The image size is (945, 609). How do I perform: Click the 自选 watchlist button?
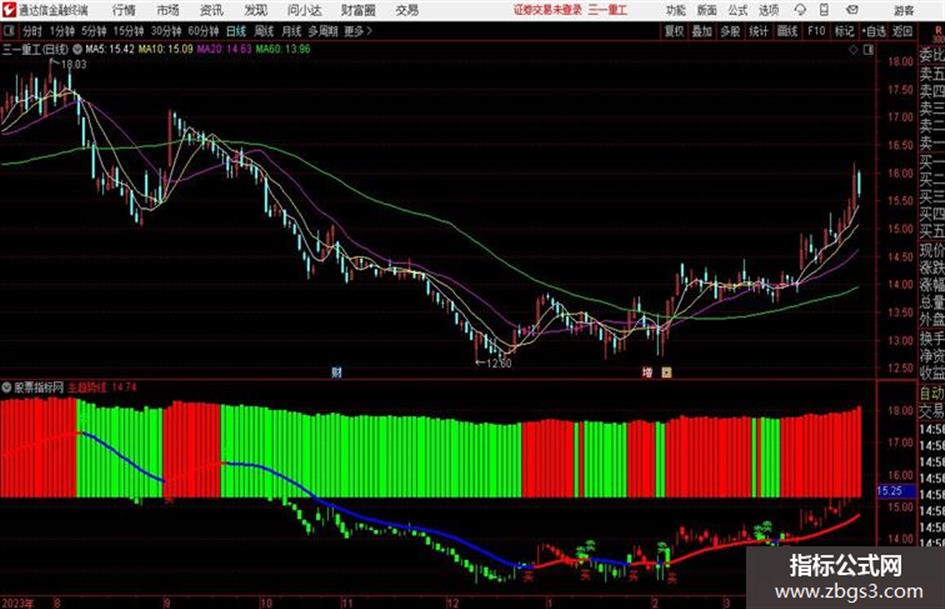click(874, 31)
